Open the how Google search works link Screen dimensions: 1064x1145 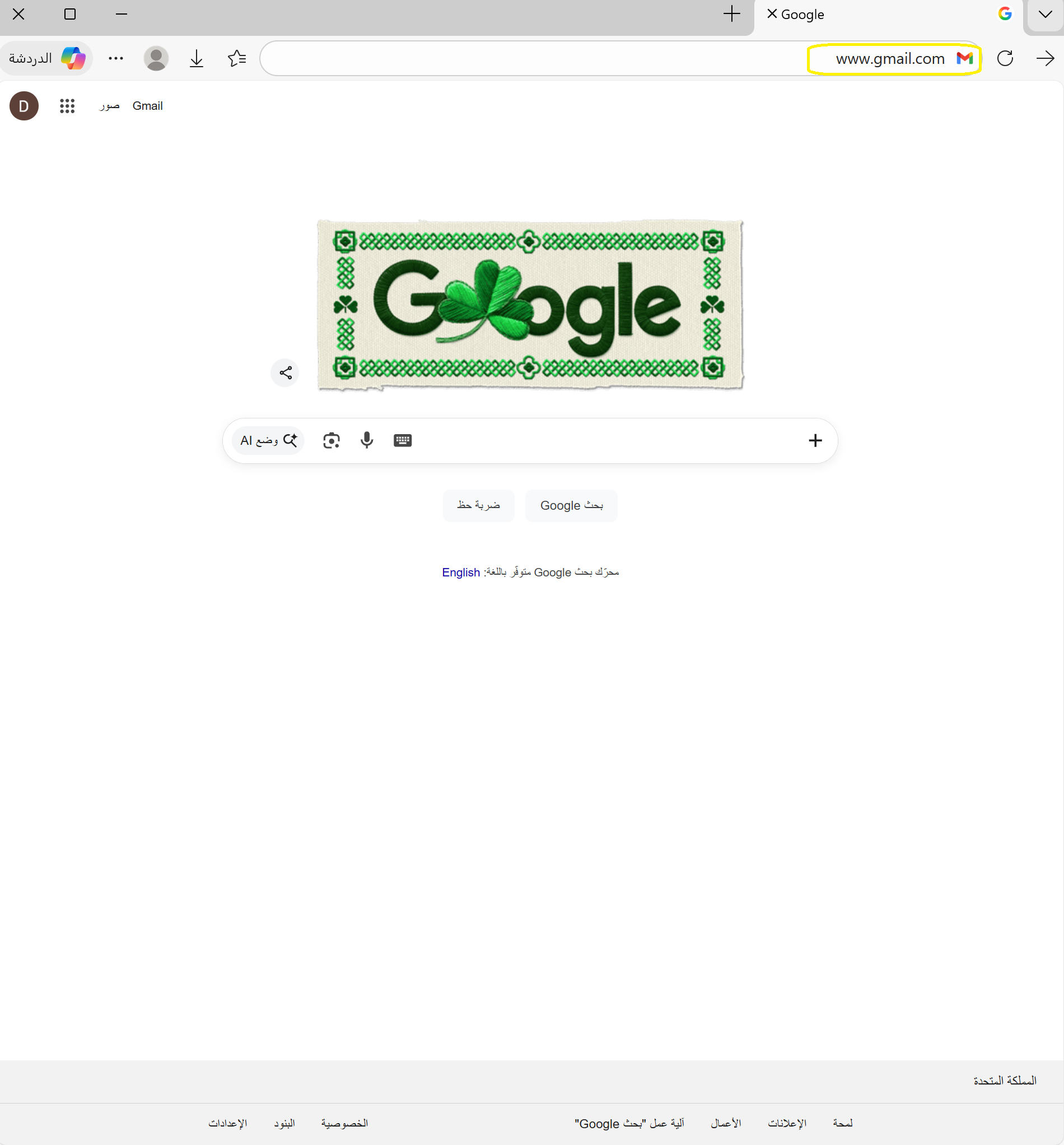(629, 1123)
